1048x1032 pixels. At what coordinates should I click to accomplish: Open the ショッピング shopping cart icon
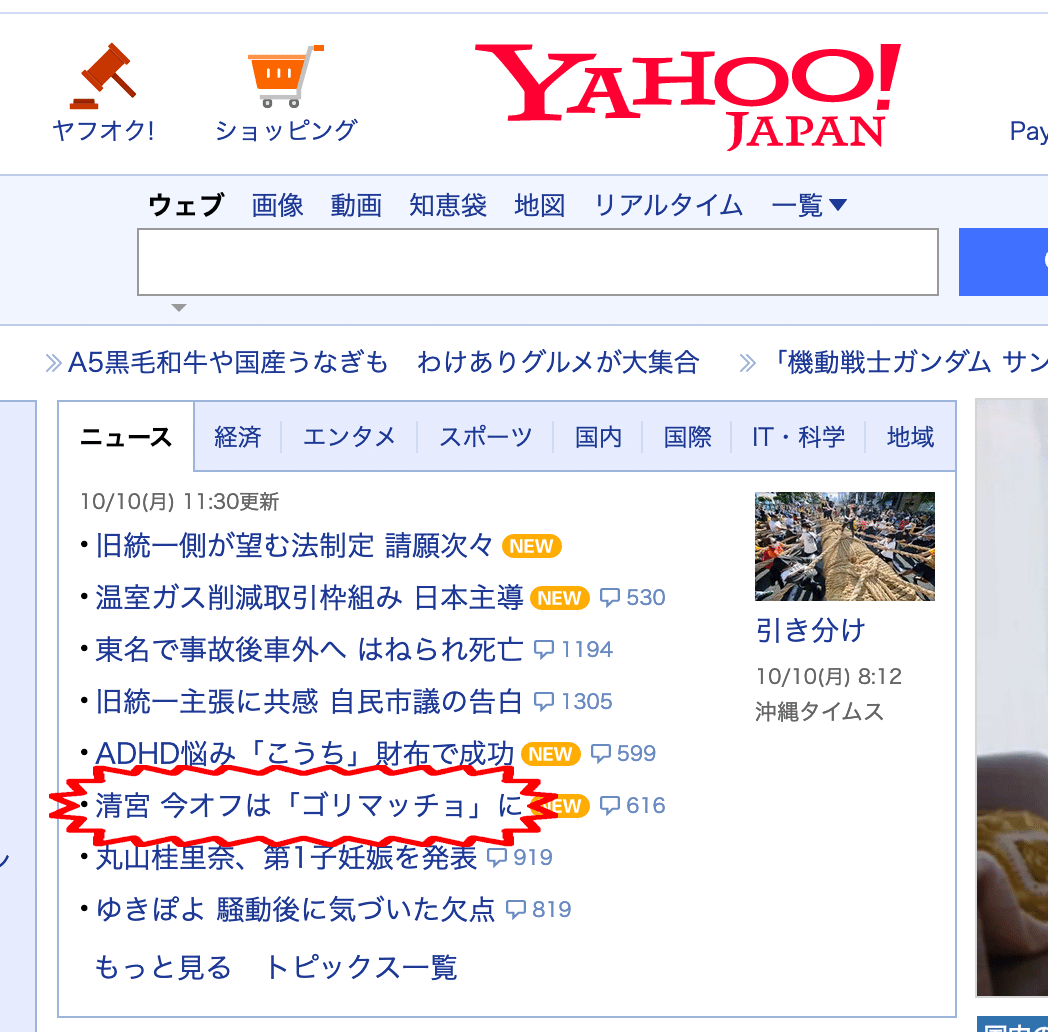click(x=285, y=76)
